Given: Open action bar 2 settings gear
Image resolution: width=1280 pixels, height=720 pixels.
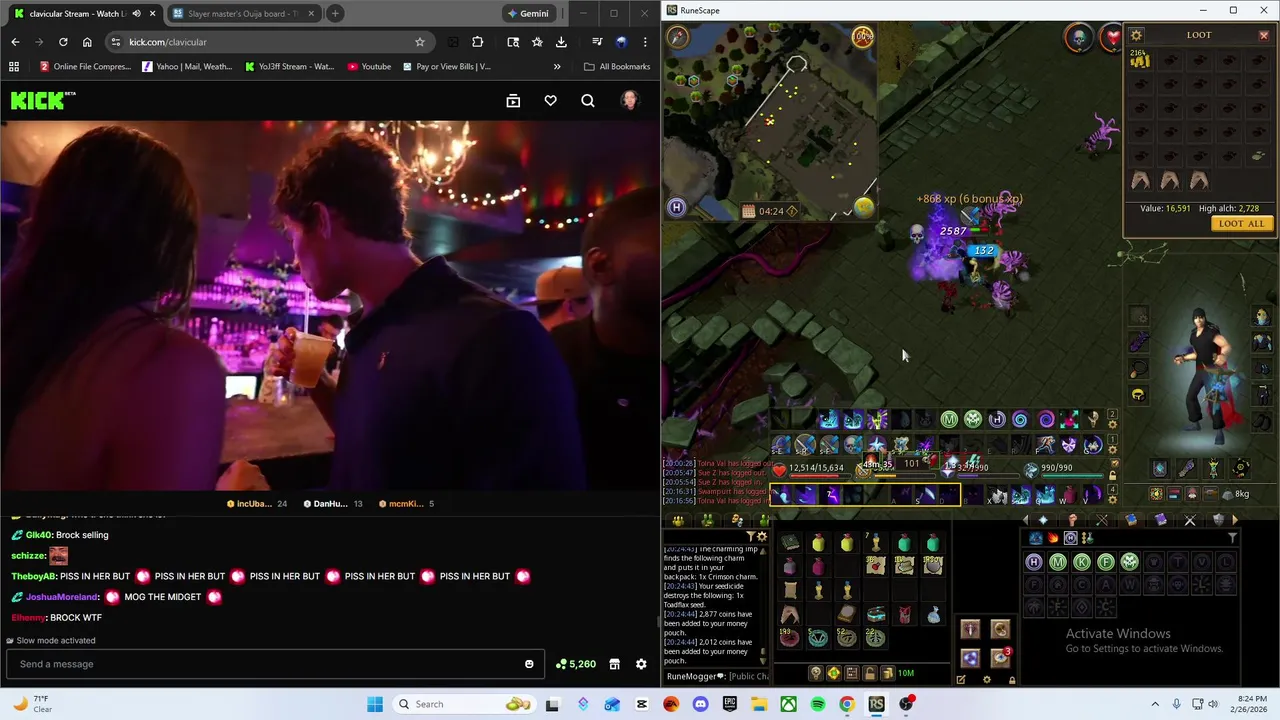Looking at the screenshot, I should pyautogui.click(x=1113, y=424).
